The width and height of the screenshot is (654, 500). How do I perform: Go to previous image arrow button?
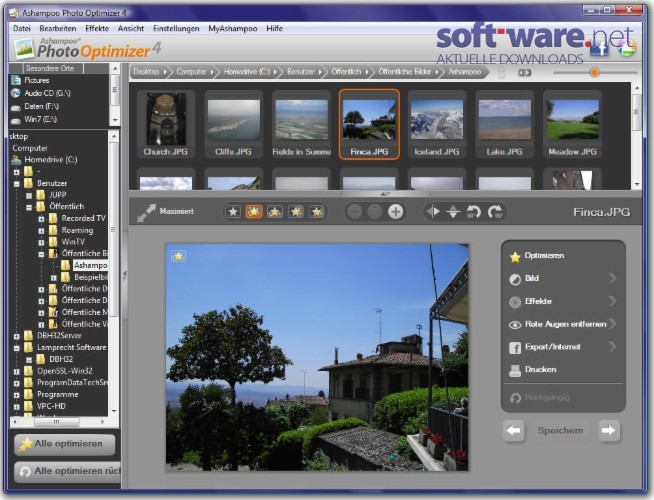[513, 431]
